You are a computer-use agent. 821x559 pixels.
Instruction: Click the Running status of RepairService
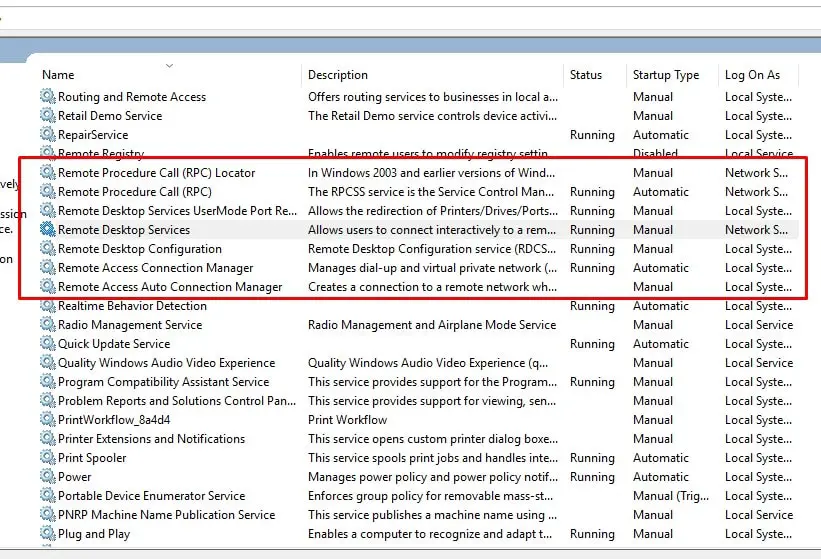592,135
